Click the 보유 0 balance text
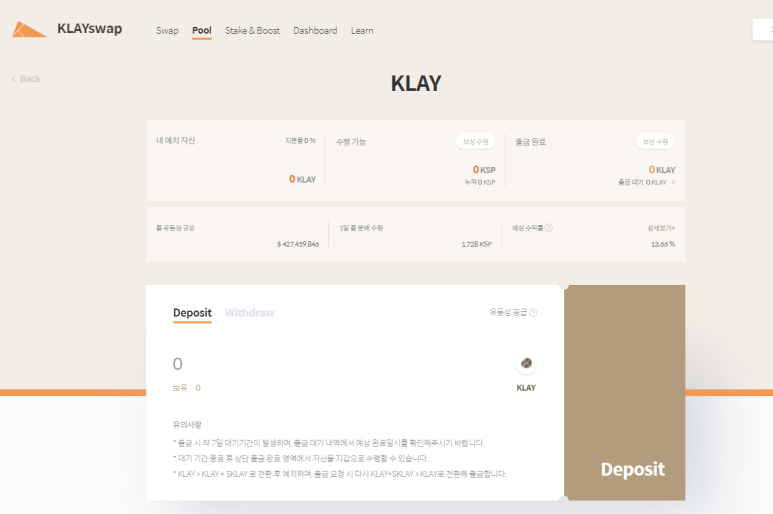Image resolution: width=773 pixels, height=514 pixels. (x=187, y=388)
